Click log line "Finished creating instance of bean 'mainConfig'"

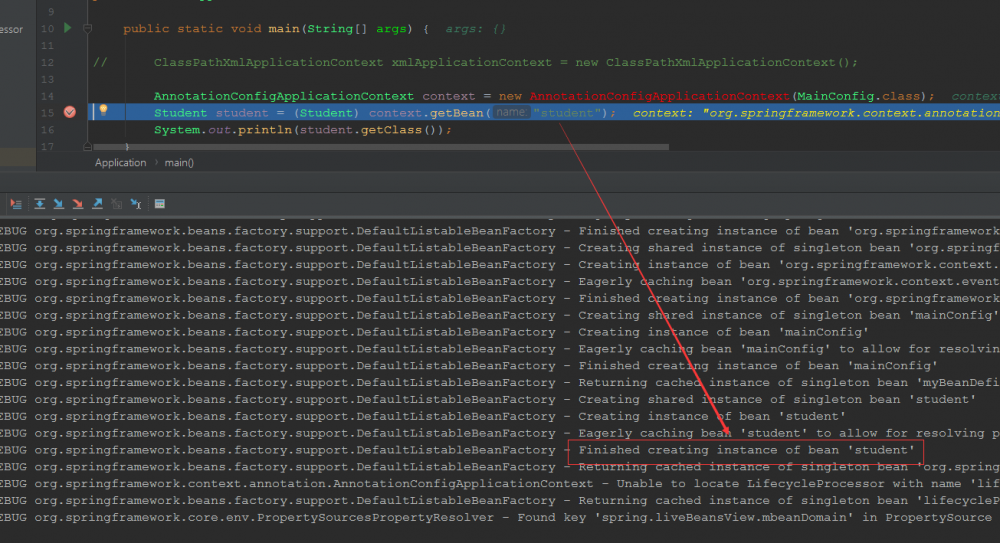(x=758, y=366)
